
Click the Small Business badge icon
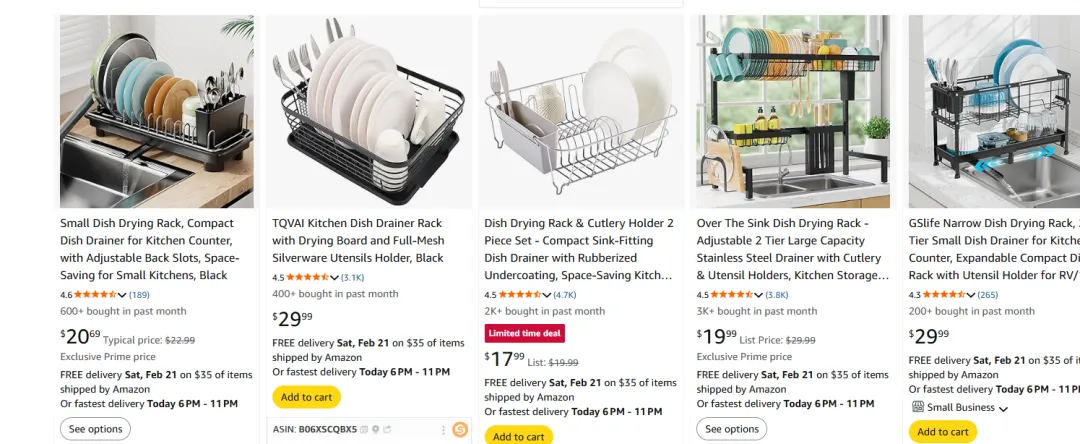point(917,408)
